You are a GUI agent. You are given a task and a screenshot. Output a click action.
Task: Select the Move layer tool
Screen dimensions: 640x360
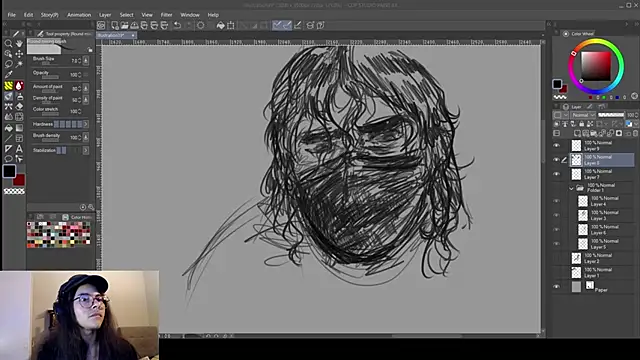click(19, 54)
